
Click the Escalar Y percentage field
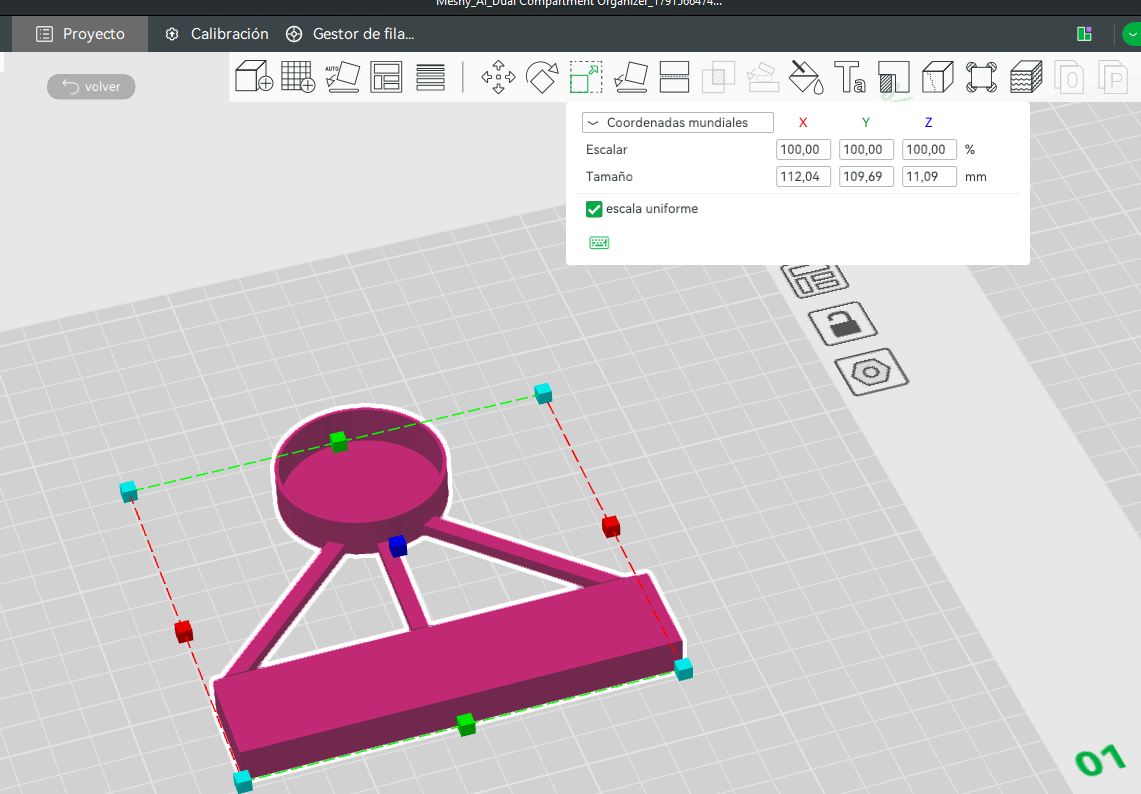point(866,150)
